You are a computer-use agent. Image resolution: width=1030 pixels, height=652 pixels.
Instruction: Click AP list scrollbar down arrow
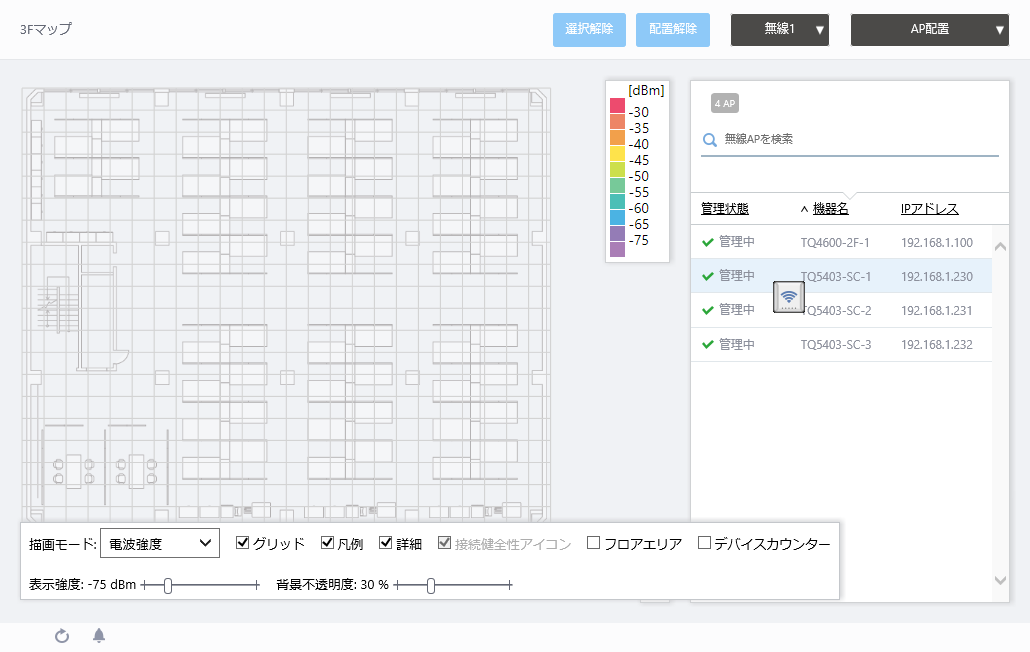tap(1000, 580)
